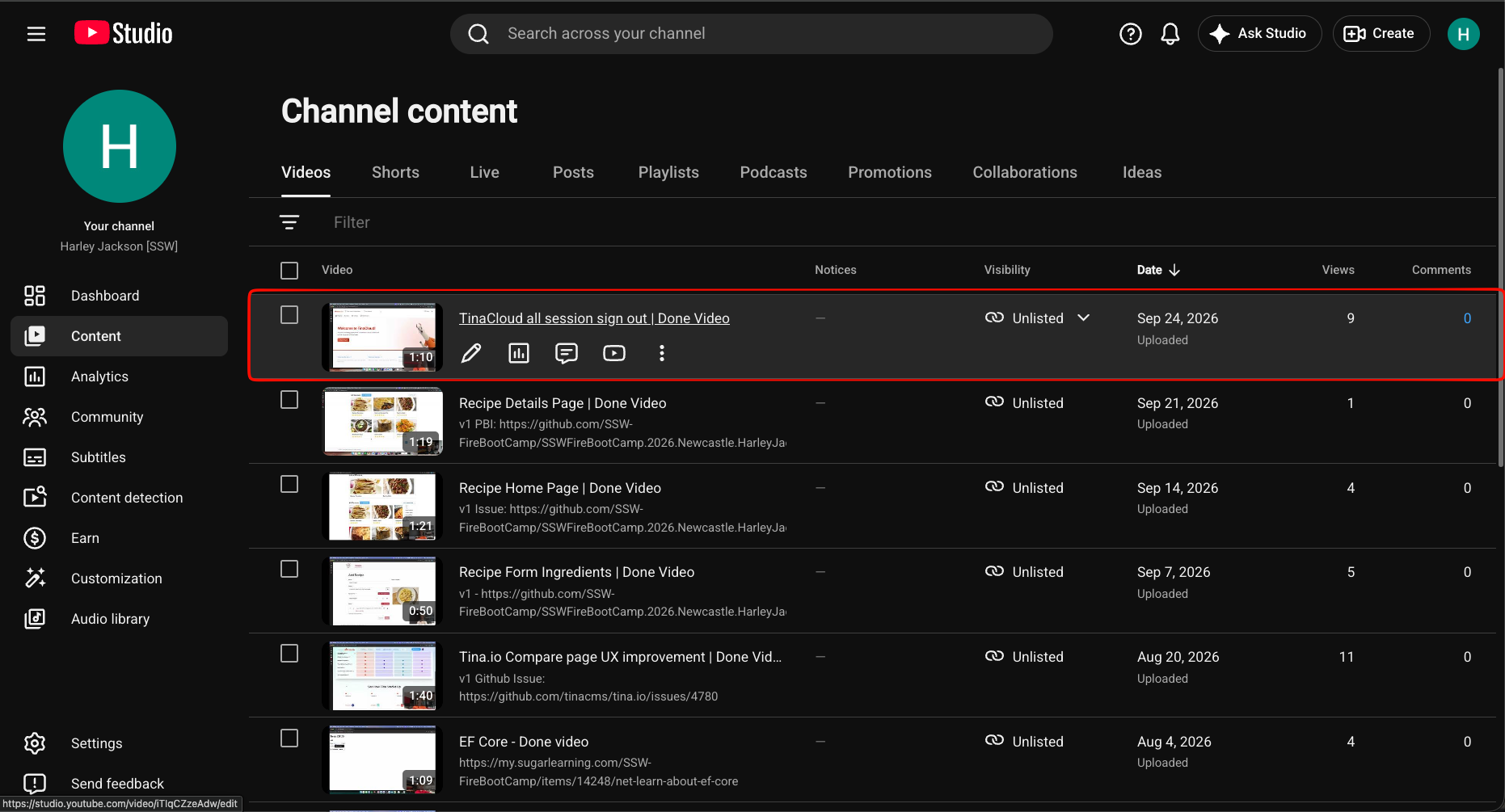Open Audio library in sidebar
This screenshot has height=812, width=1505.
pos(120,619)
